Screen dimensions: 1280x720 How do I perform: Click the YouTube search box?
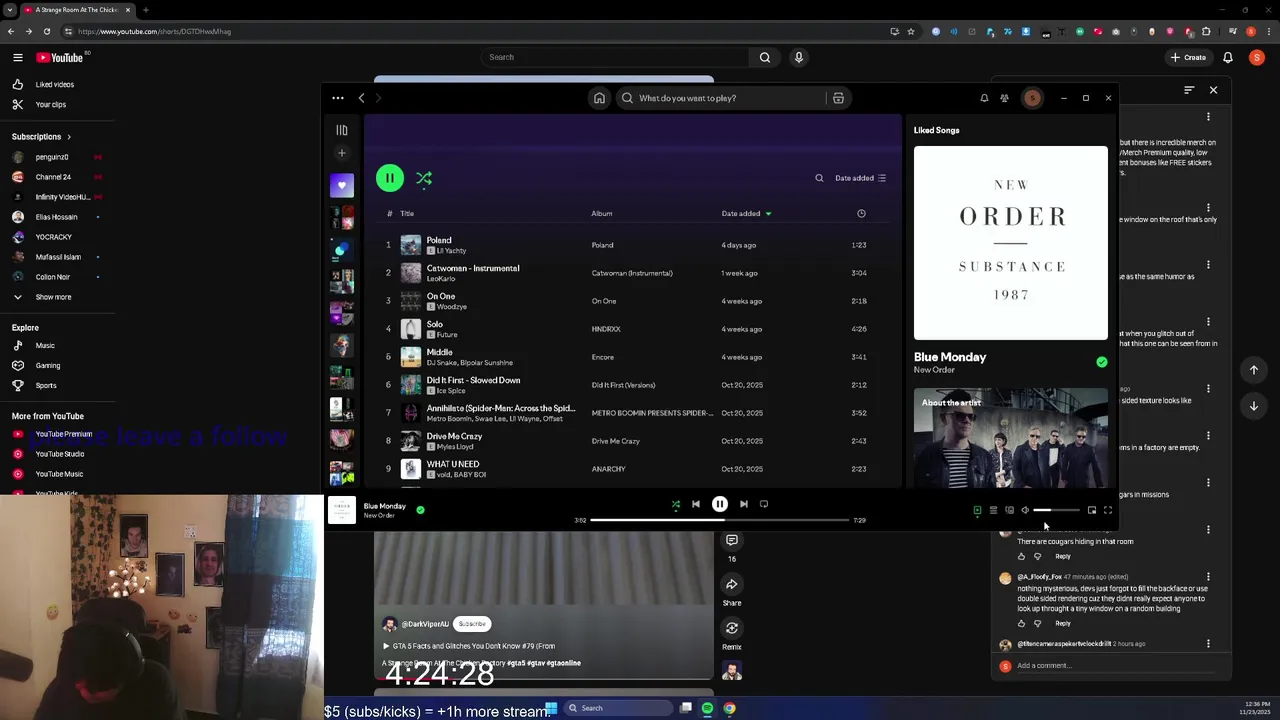click(615, 57)
